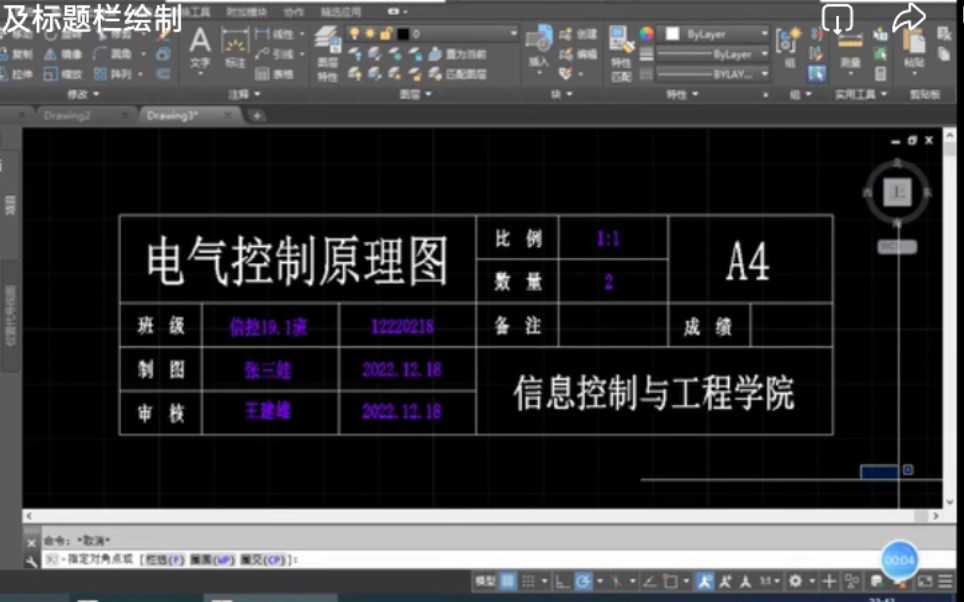Switch to the Drawing2 tab
The image size is (964, 602).
(67, 116)
